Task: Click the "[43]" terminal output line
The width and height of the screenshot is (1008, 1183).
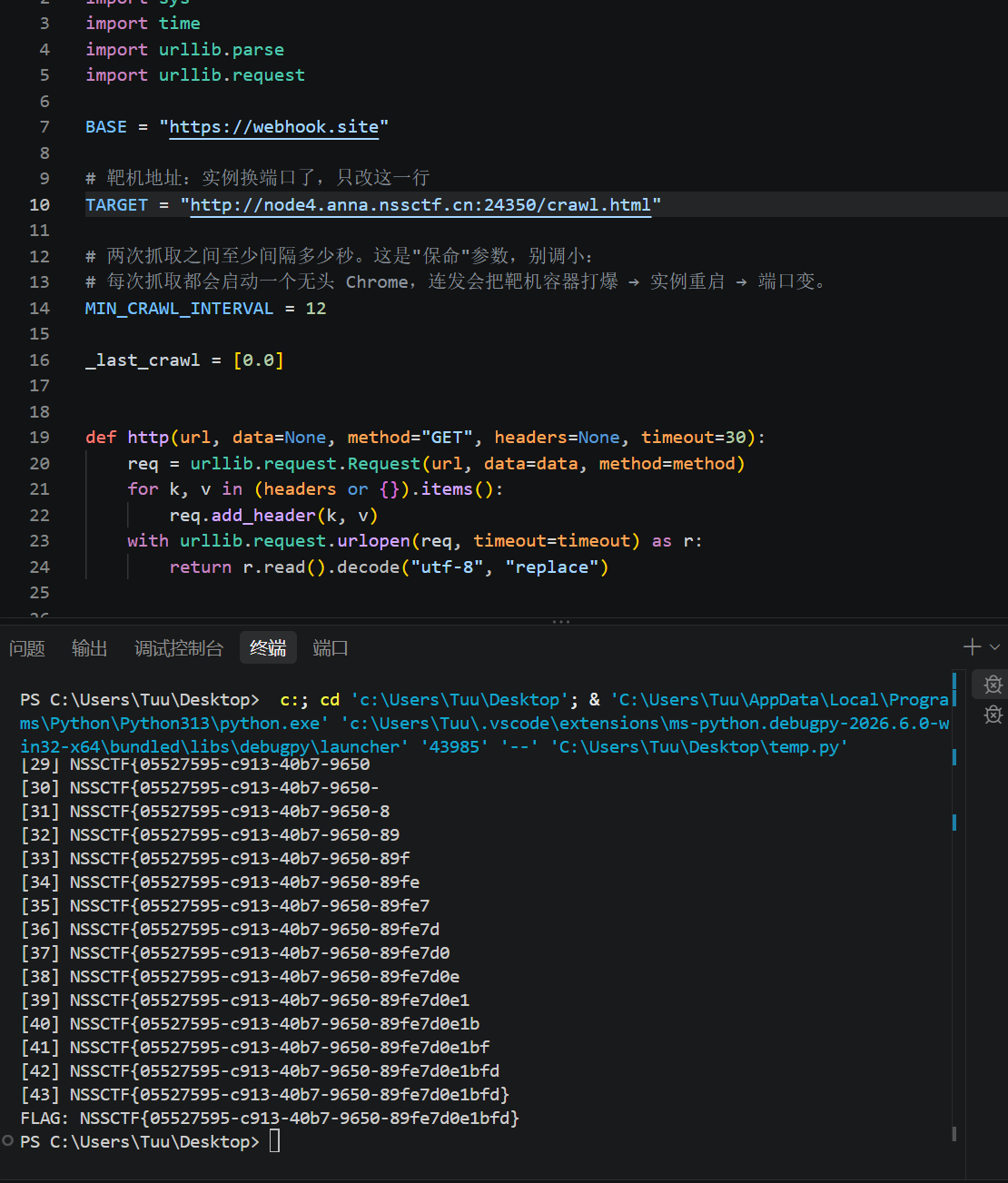Action: [265, 1095]
